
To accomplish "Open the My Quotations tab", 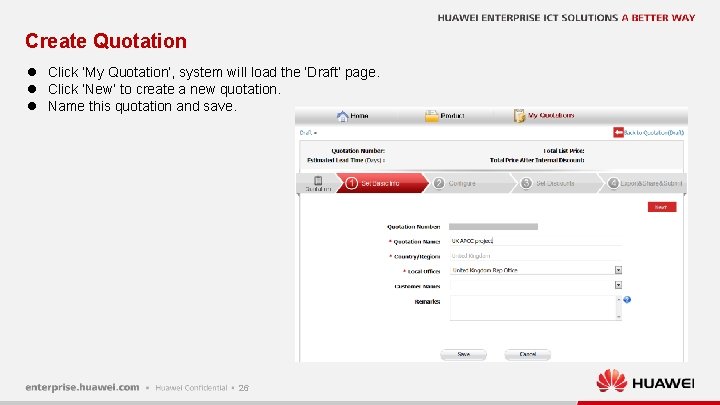I will (544, 116).
